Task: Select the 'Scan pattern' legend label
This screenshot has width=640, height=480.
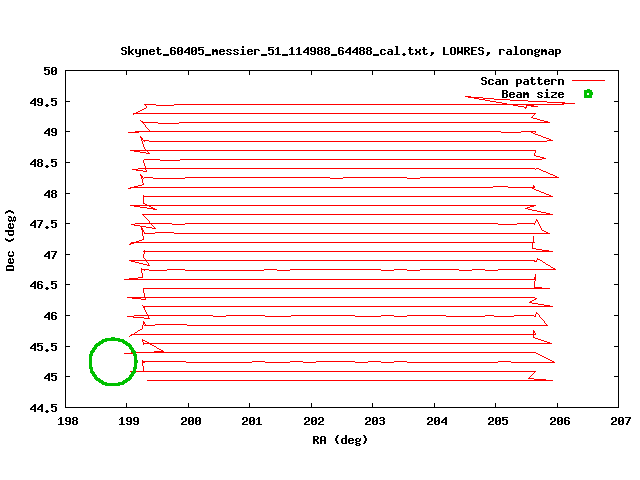Action: pos(522,81)
